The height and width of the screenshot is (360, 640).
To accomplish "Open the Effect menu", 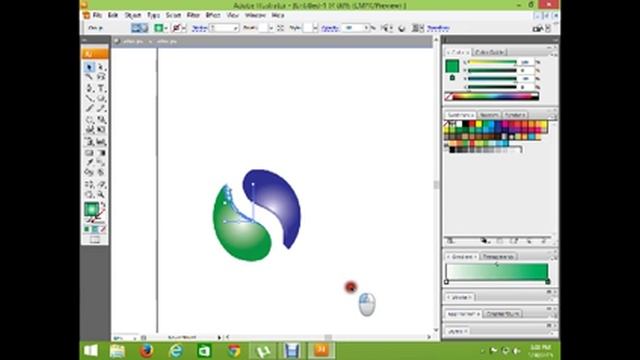I will (x=213, y=15).
